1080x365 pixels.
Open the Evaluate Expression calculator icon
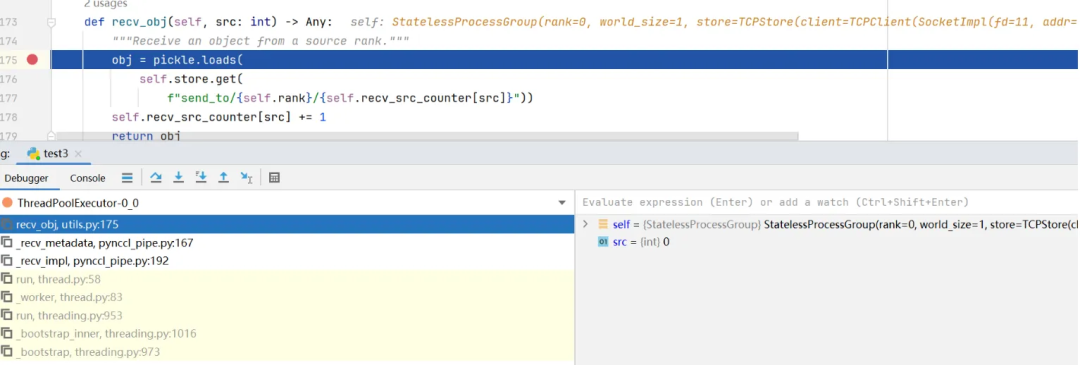[x=274, y=178]
